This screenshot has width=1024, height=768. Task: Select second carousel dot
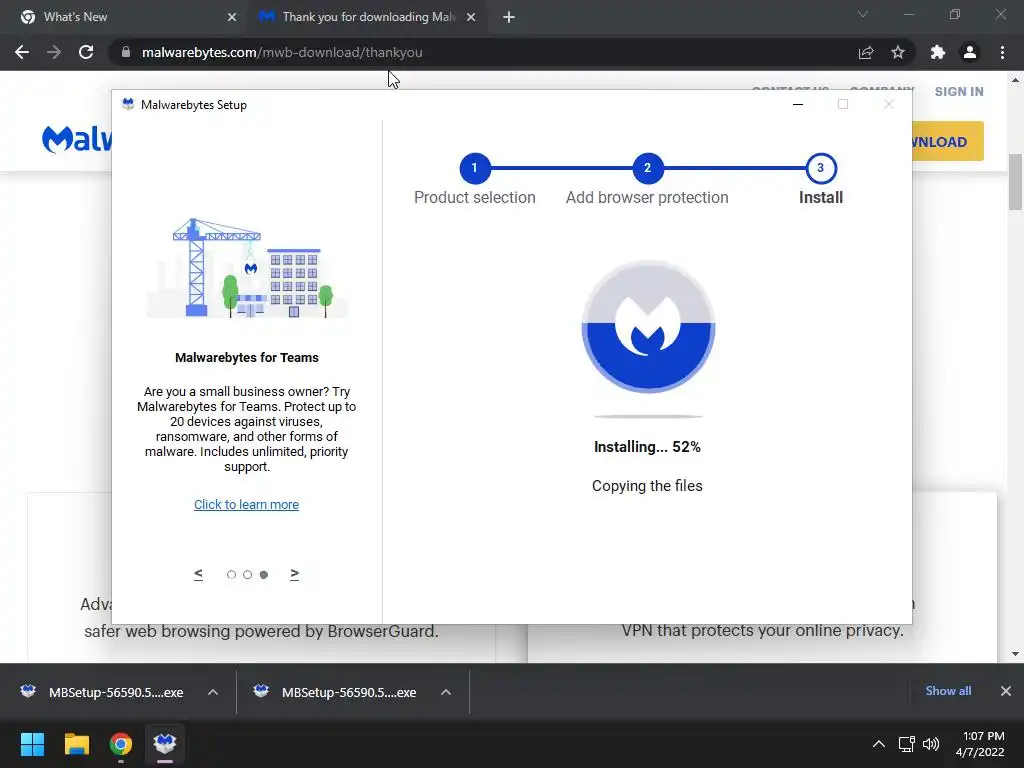tap(248, 575)
